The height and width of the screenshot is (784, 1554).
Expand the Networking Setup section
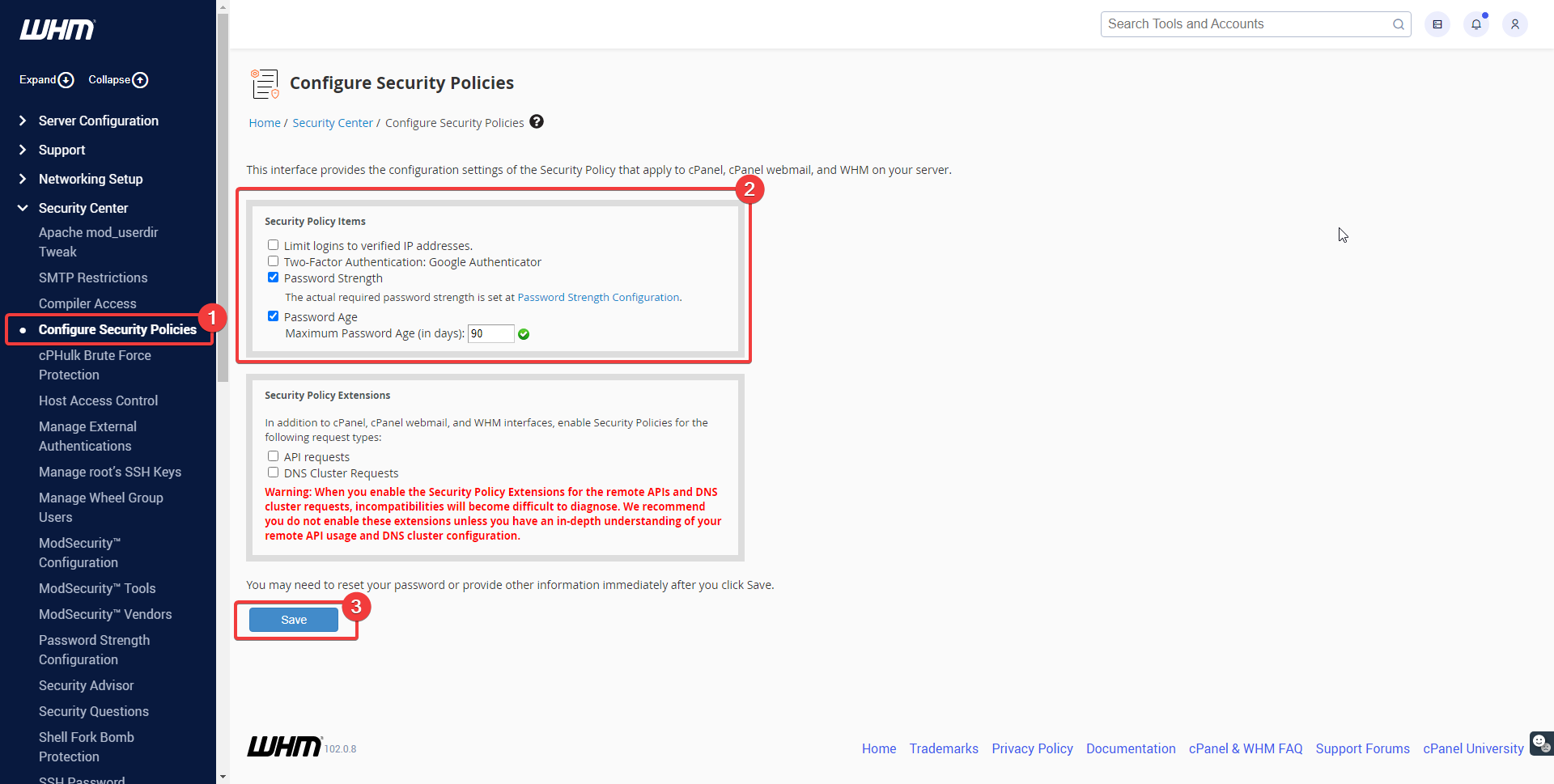91,179
